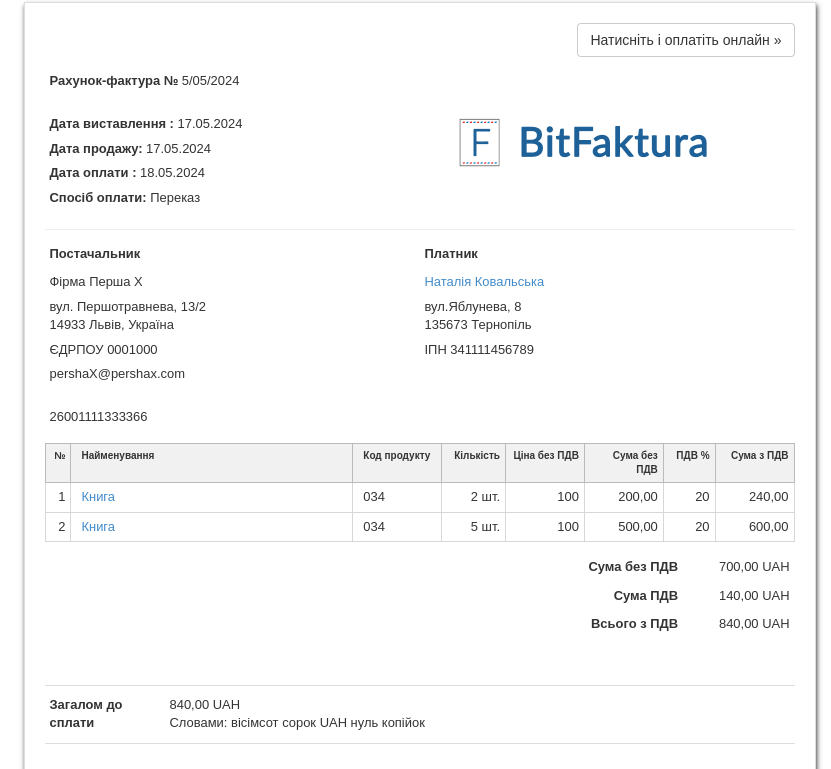Viewport: 831px width, 769px height.
Task: Click the Постачальник section heading
Action: tap(95, 254)
